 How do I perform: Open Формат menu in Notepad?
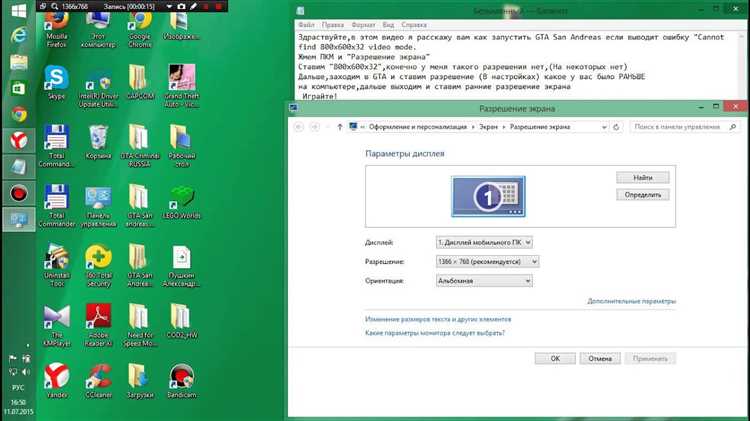(x=363, y=24)
